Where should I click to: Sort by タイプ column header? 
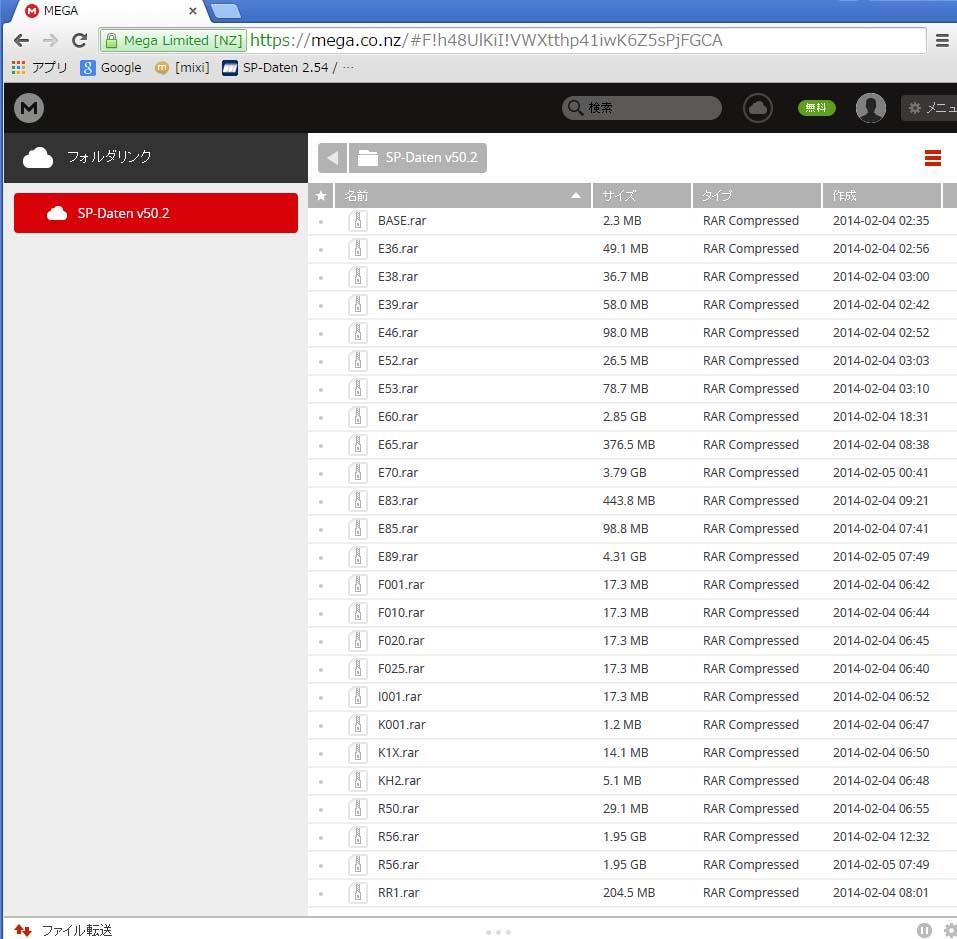757,196
